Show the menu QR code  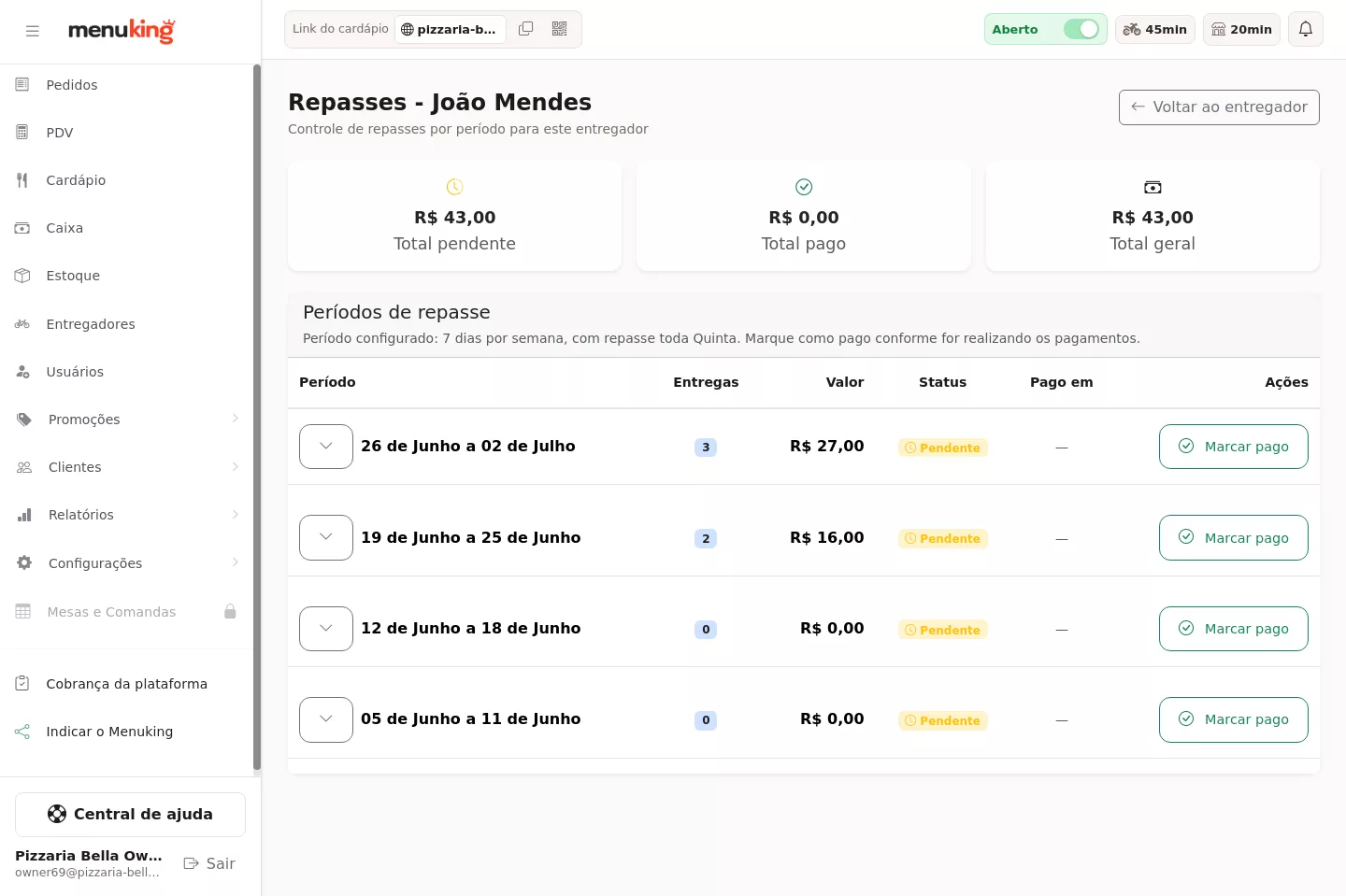[x=560, y=29]
